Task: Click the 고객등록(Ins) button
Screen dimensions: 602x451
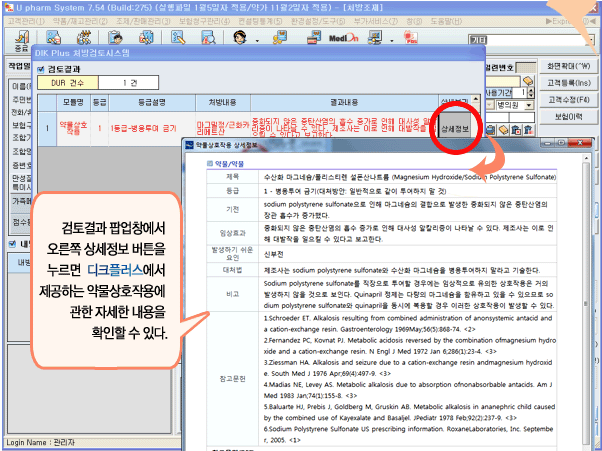Action: tap(568, 83)
